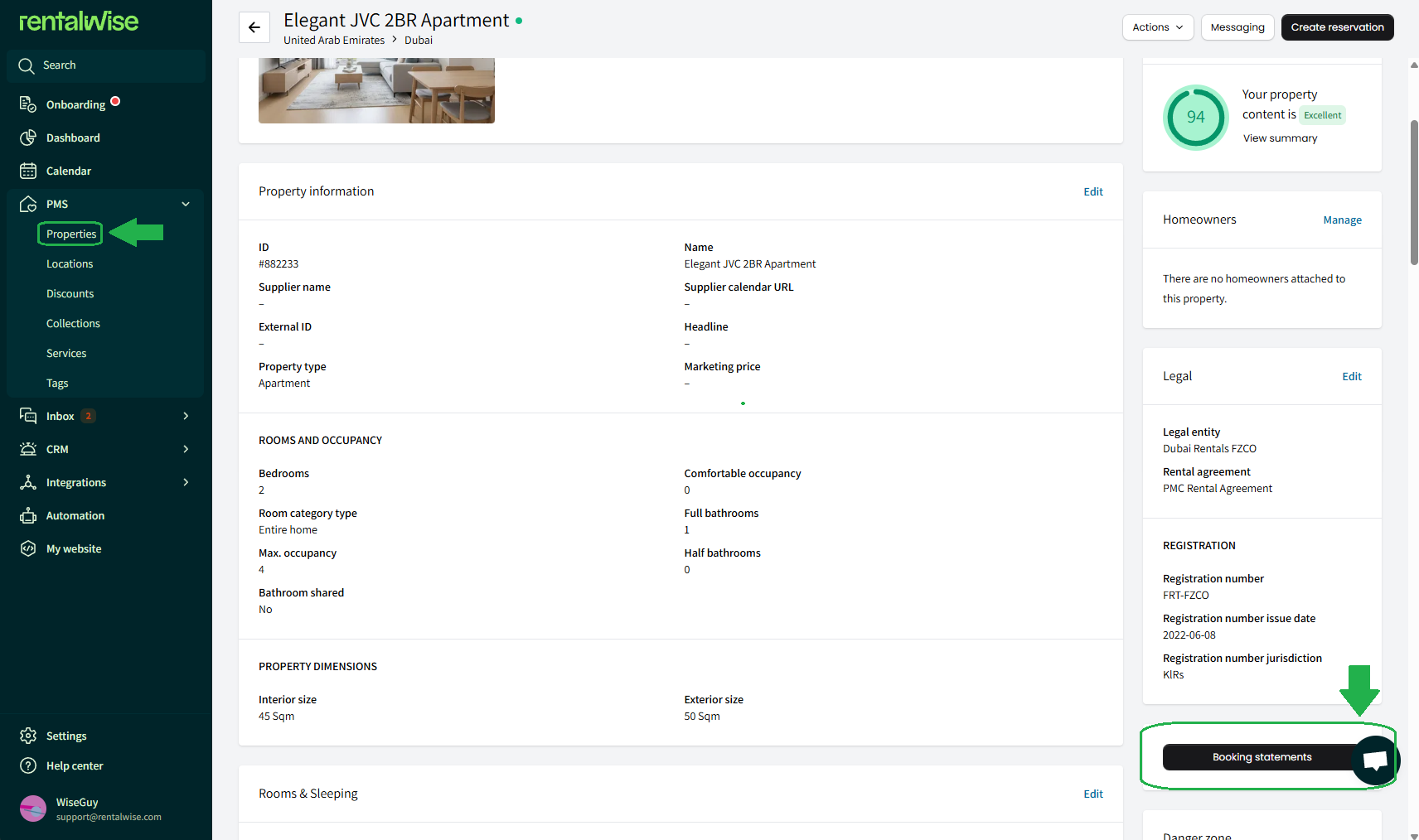Collapse the PMS menu section
1419x840 pixels.
tap(186, 204)
